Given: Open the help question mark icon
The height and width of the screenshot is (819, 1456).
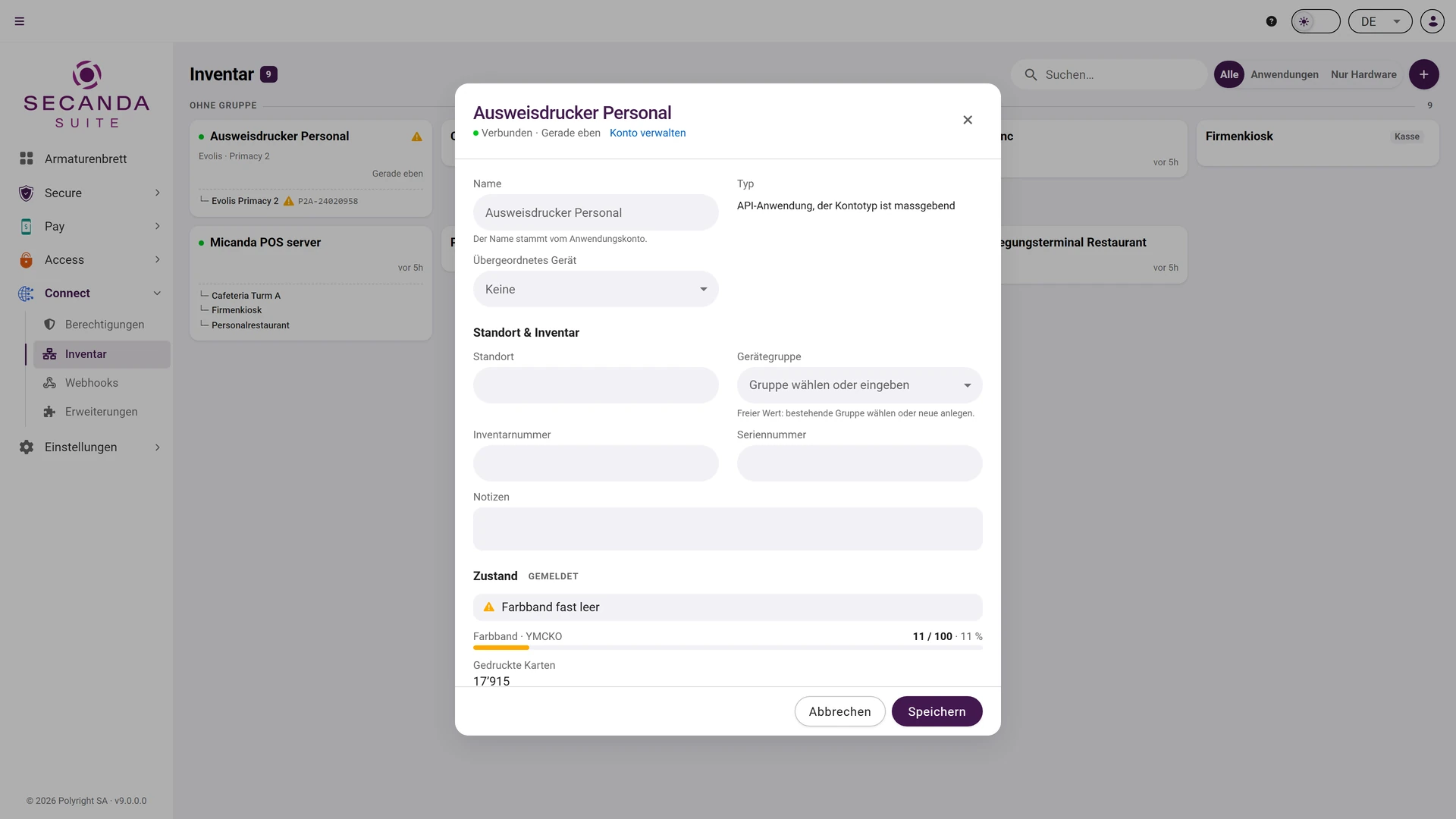Looking at the screenshot, I should [x=1272, y=21].
